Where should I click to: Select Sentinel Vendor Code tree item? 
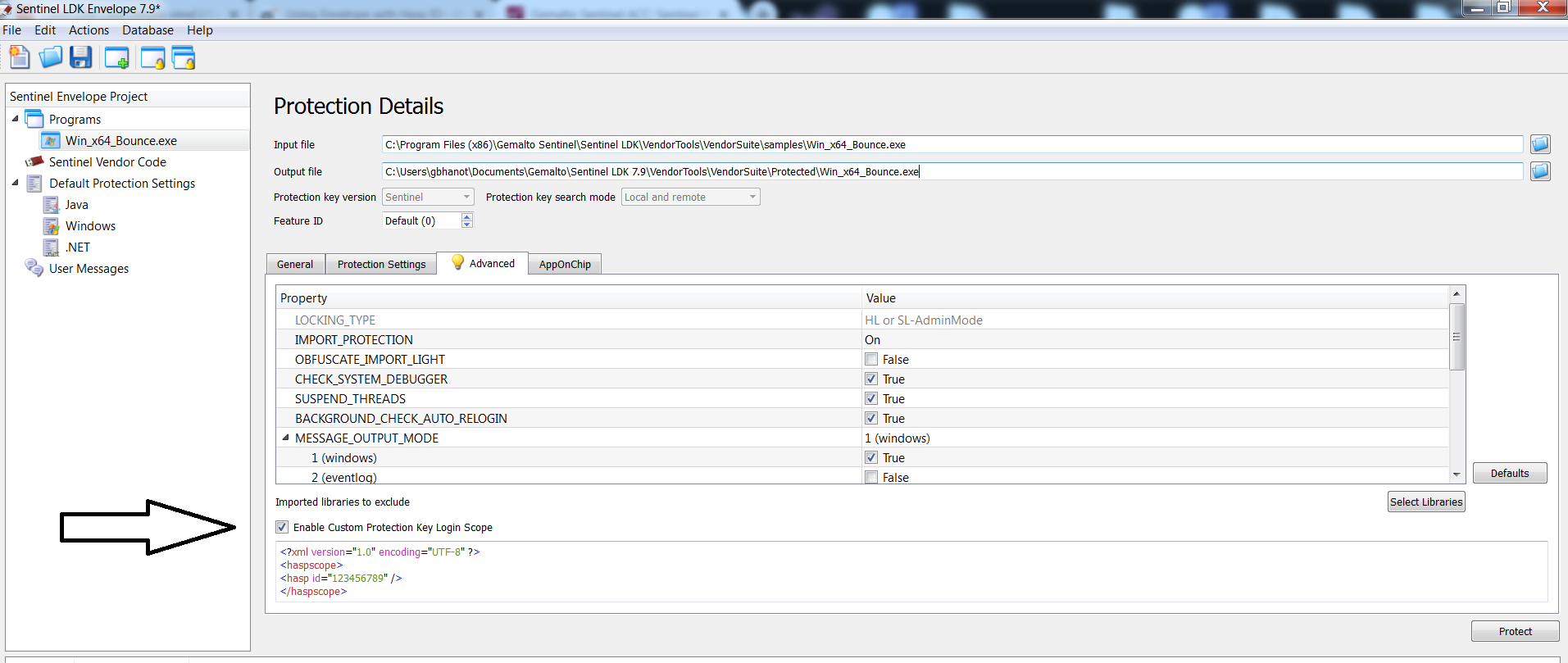click(x=107, y=162)
